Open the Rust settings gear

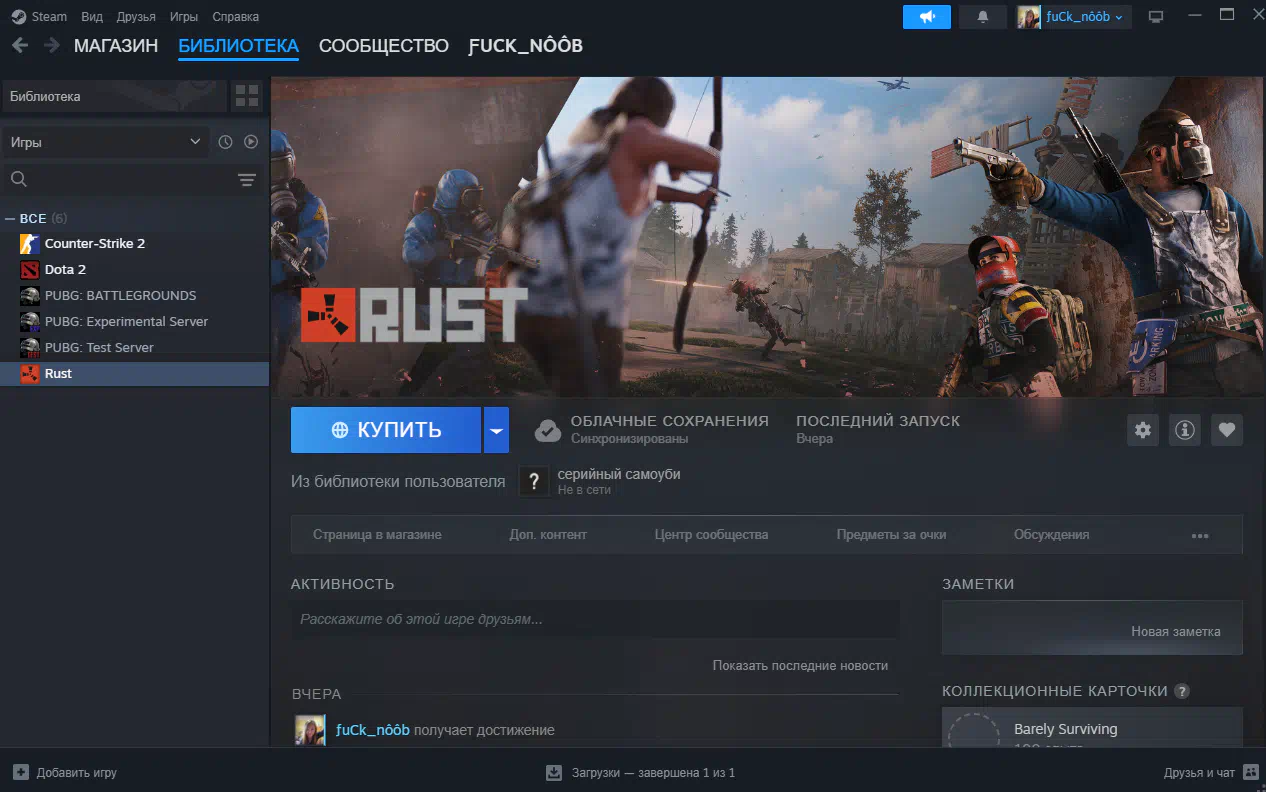pyautogui.click(x=1143, y=430)
